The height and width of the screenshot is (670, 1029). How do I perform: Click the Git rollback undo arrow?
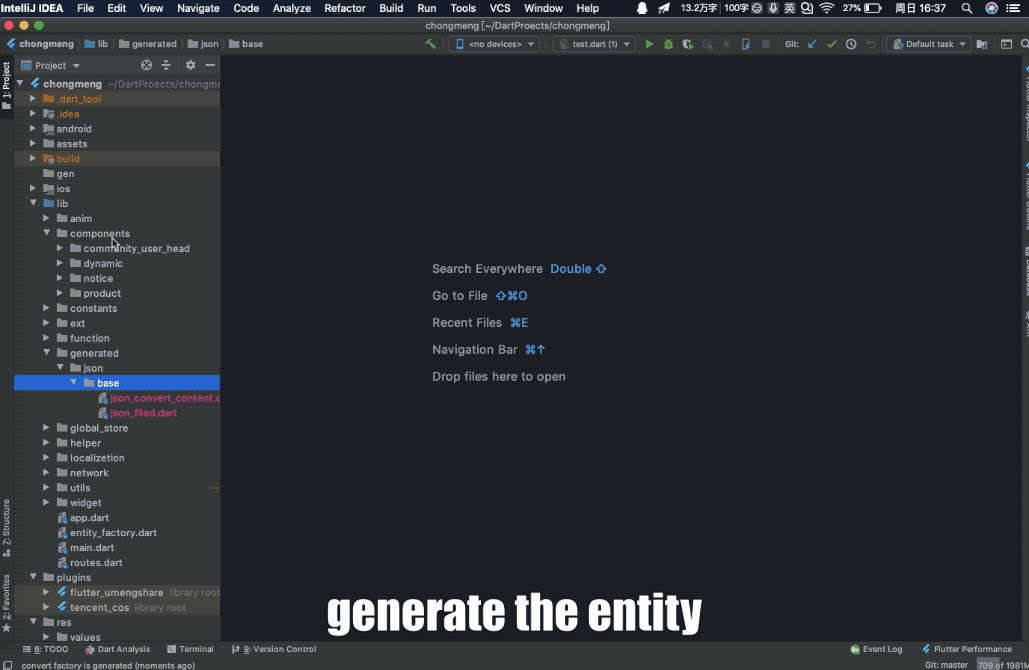coord(871,44)
